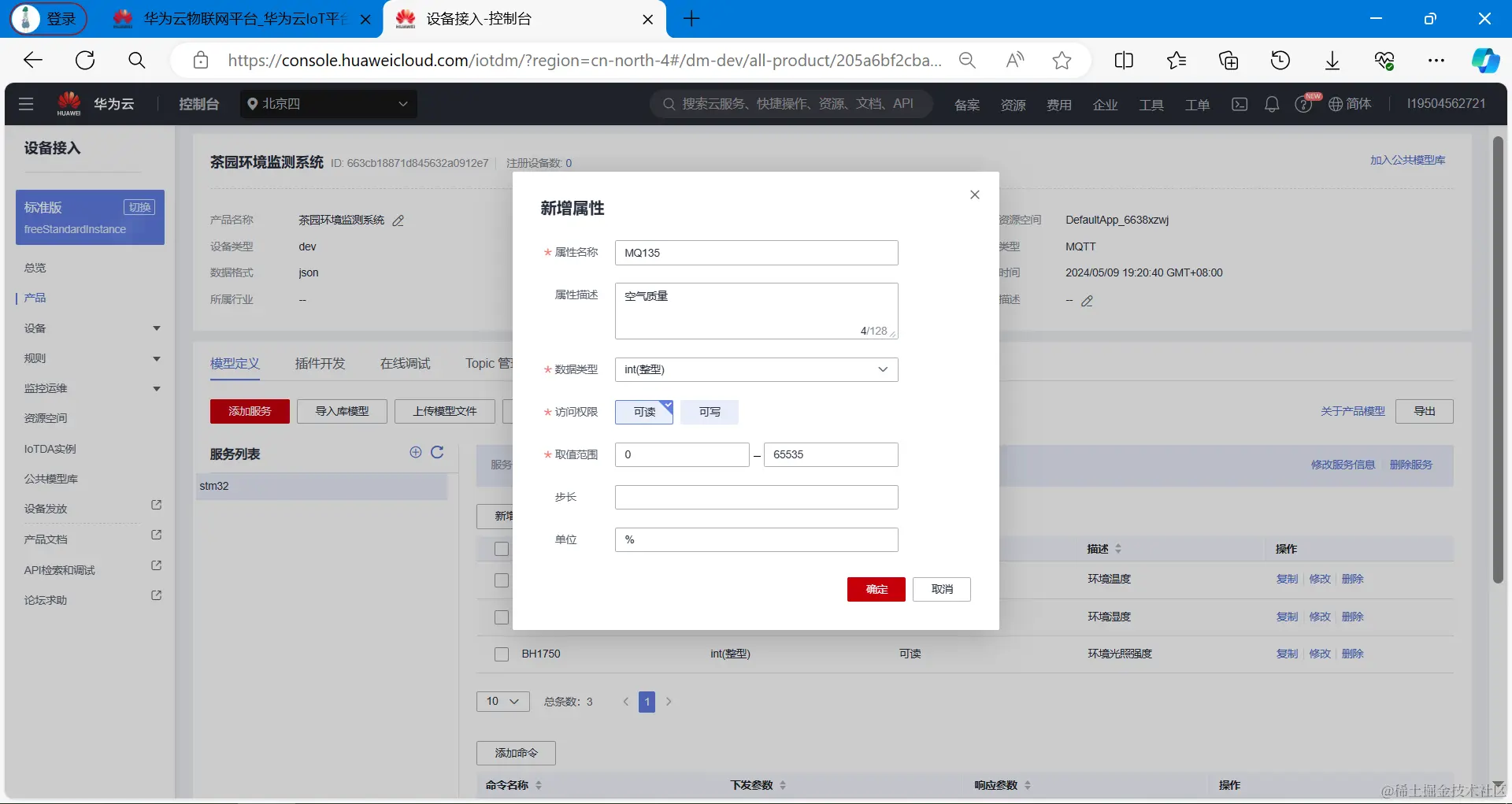
Task: Open a new browser tab plus button
Action: pos(691,19)
